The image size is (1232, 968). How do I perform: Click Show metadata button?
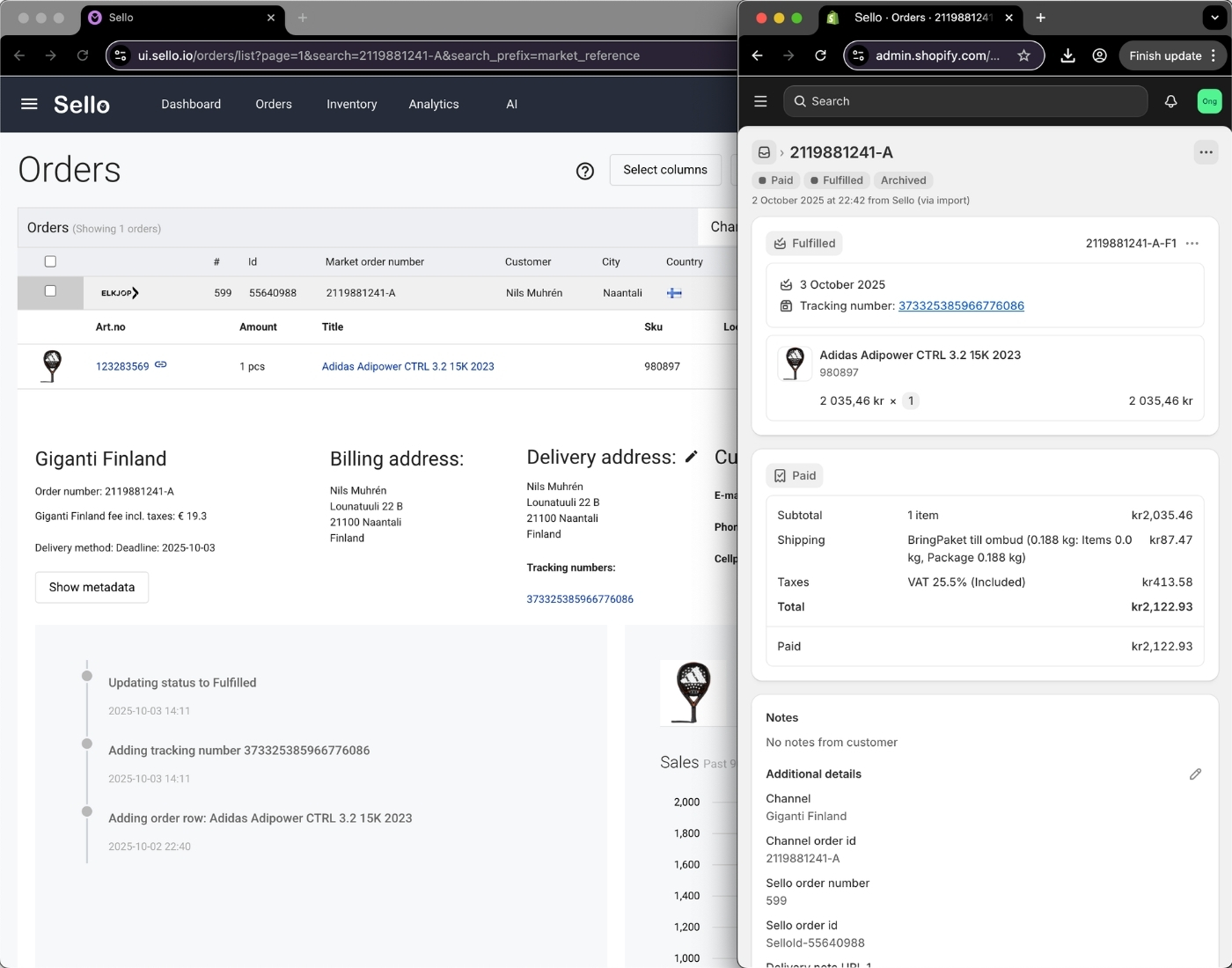tap(92, 587)
